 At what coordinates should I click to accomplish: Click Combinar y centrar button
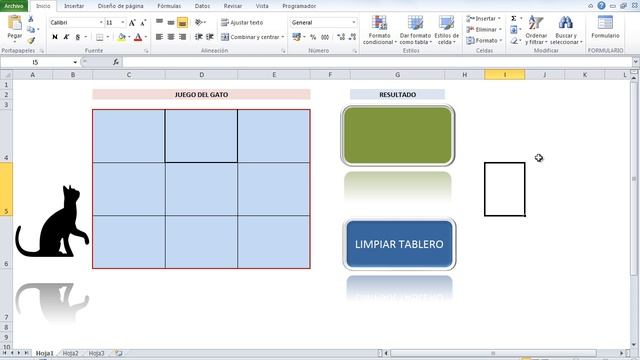point(250,37)
